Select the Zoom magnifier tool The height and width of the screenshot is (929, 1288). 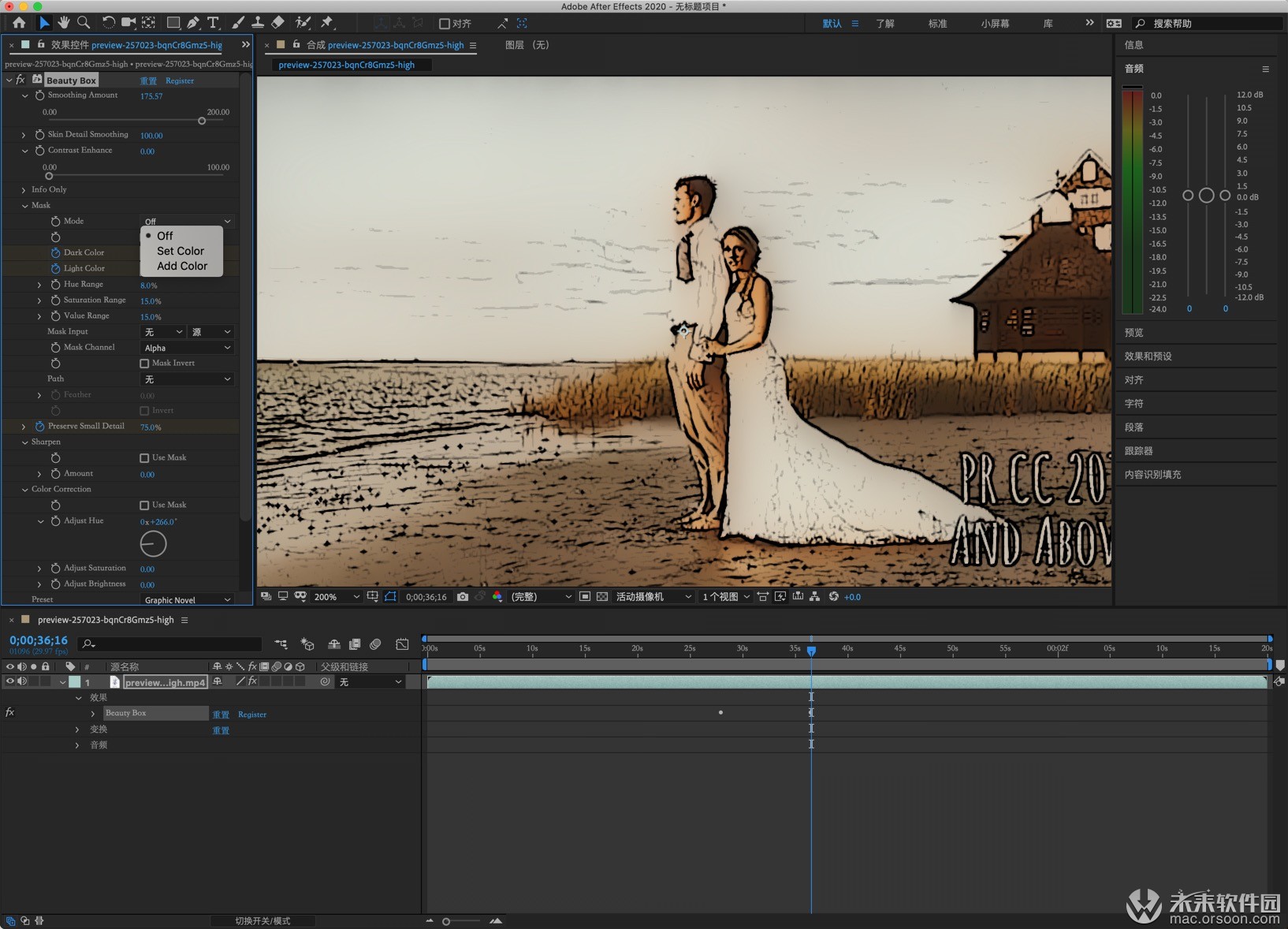pos(84,23)
